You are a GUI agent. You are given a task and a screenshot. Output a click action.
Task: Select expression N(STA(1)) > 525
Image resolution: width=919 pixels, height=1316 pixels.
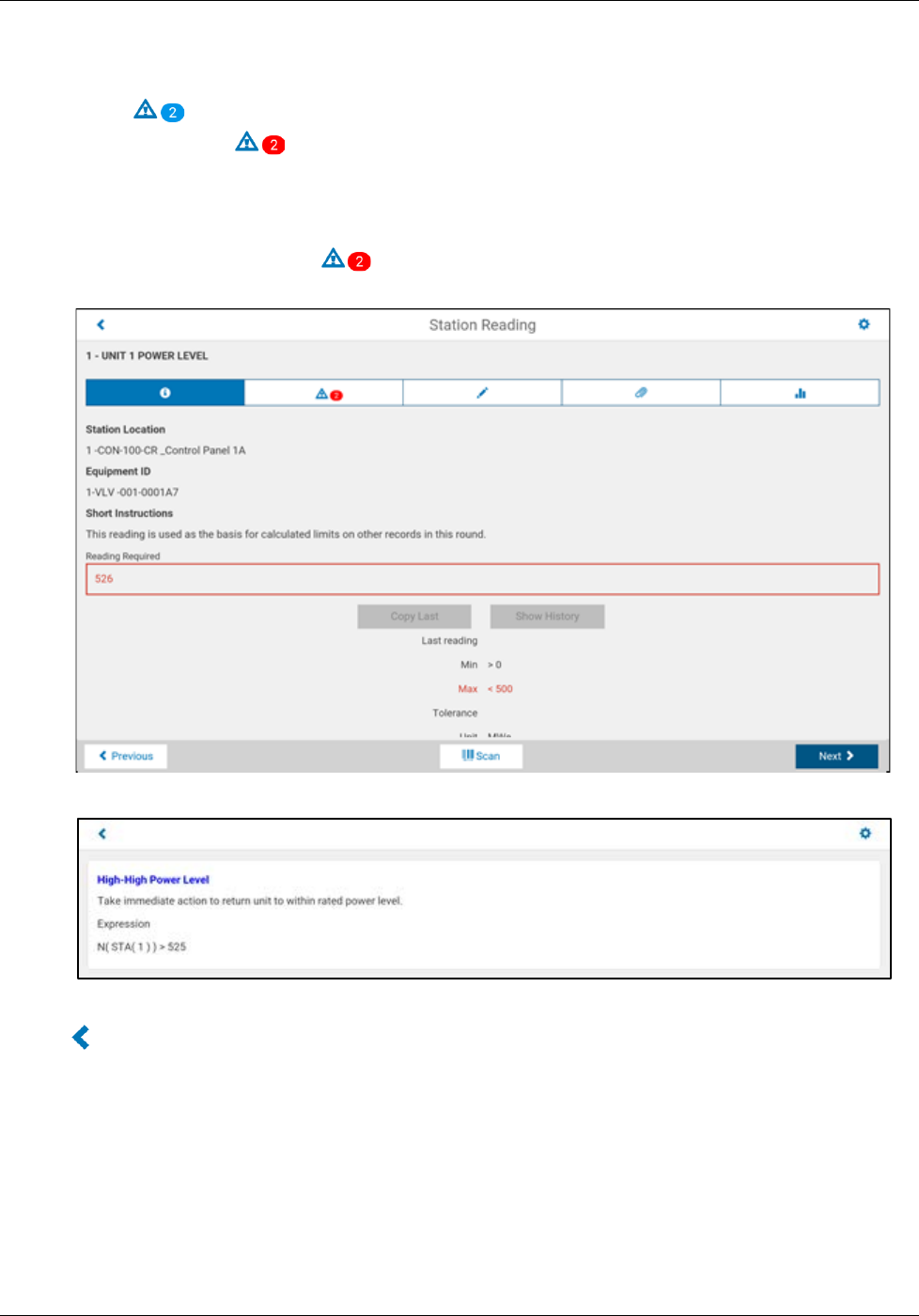click(x=142, y=947)
